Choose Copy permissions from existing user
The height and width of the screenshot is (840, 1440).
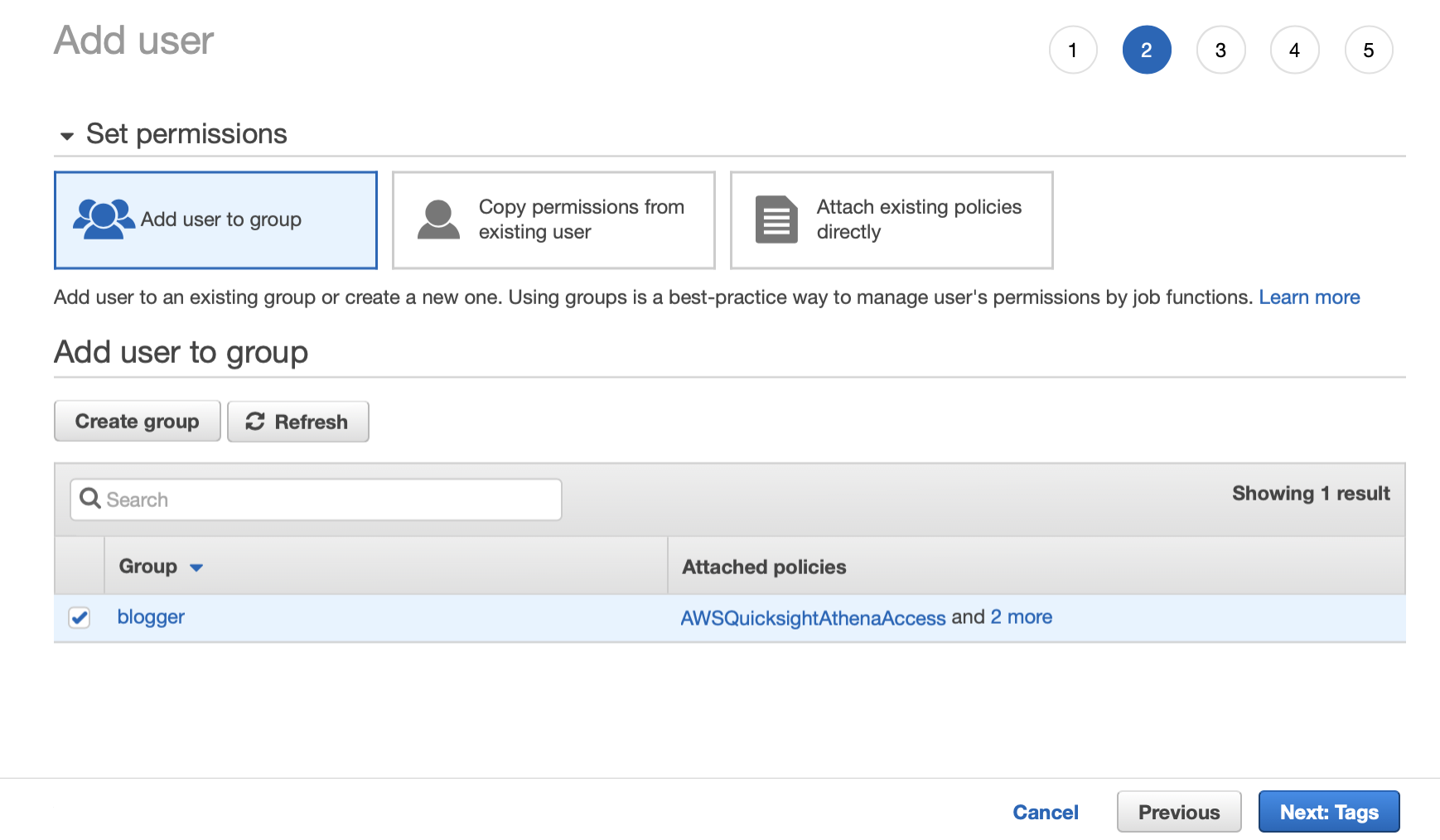click(553, 220)
